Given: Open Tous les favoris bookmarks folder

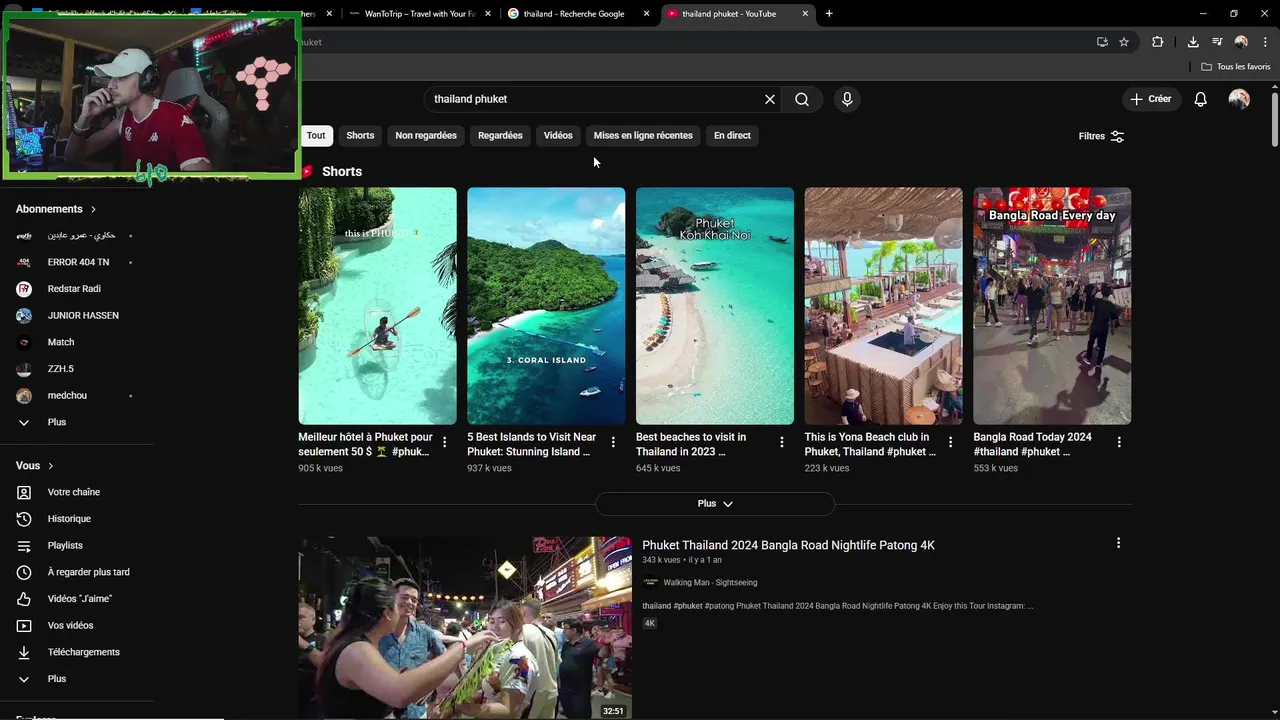Looking at the screenshot, I should point(1236,67).
